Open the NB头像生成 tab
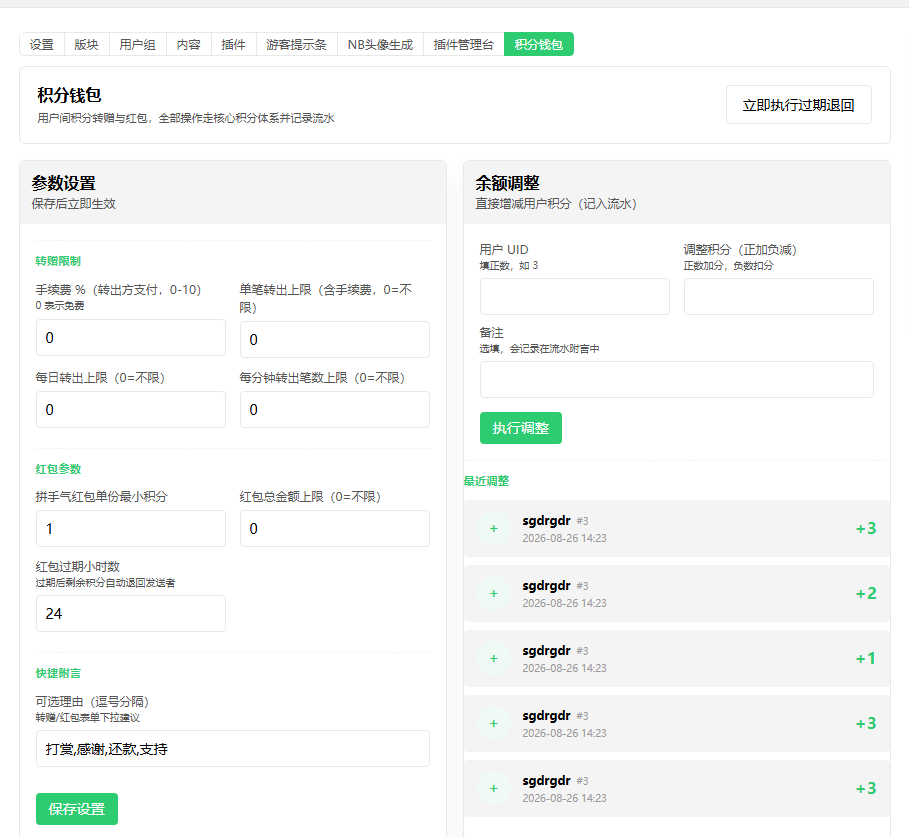Viewport: 909px width, 837px height. tap(380, 45)
